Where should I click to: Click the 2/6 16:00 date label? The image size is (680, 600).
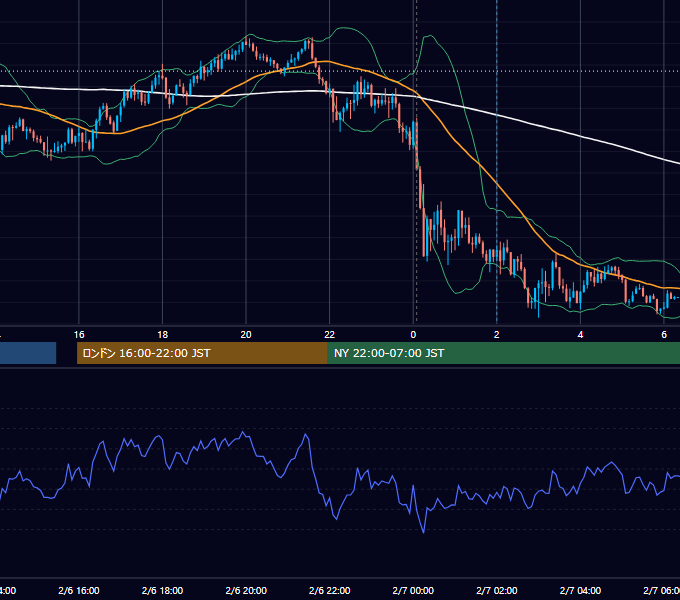tap(79, 590)
